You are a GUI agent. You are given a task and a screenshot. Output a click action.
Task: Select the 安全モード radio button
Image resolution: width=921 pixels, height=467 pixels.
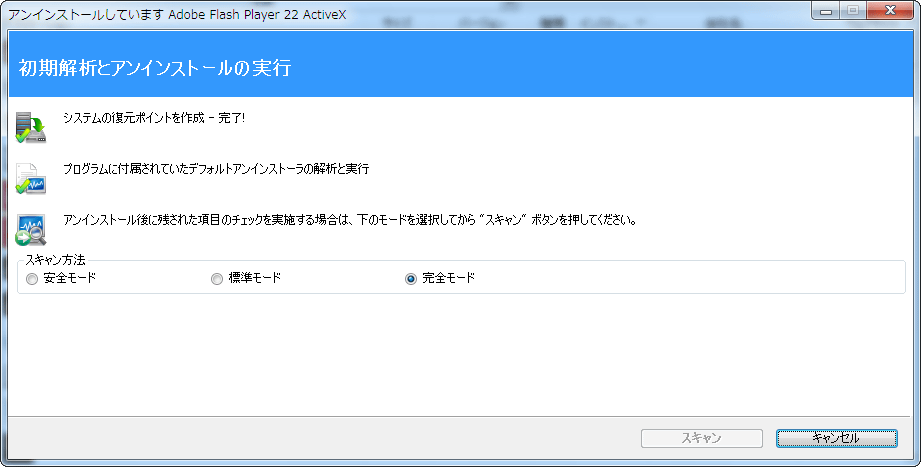coord(32,279)
